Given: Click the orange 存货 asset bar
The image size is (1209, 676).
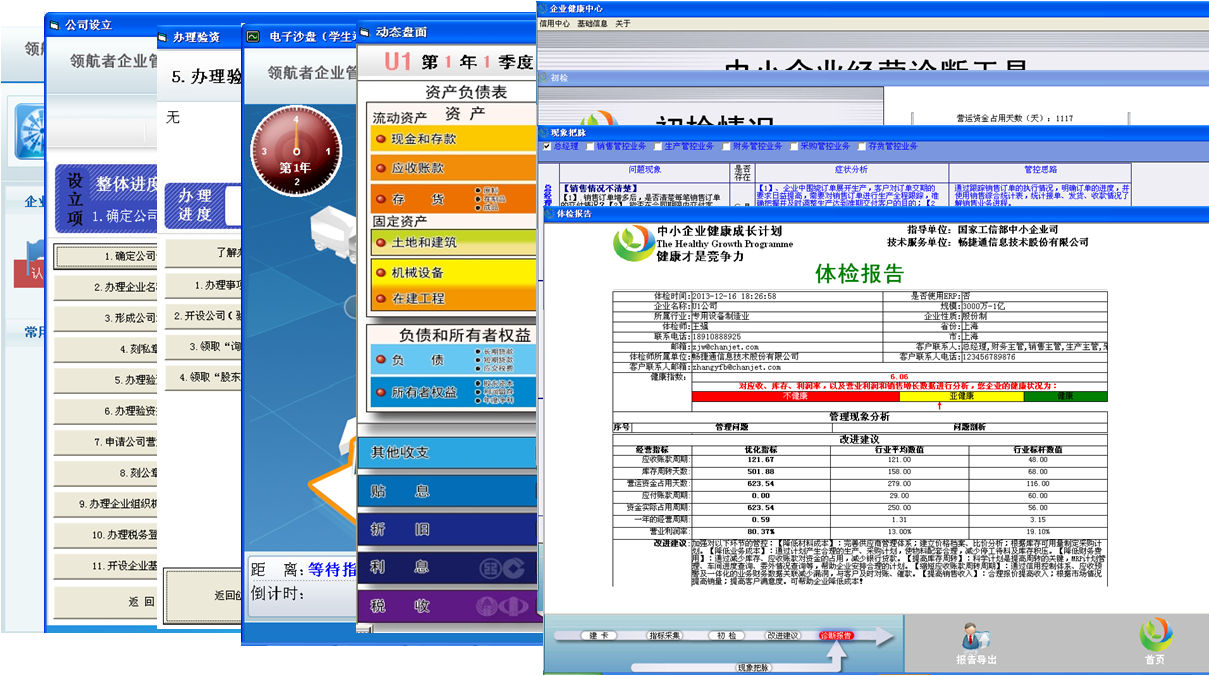Looking at the screenshot, I should point(453,198).
